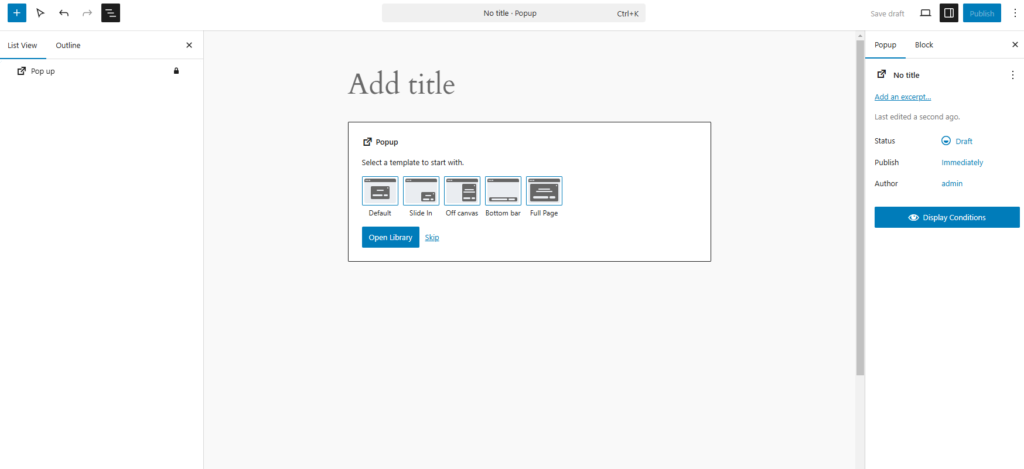Viewport: 1024px width, 469px height.
Task: Click the lock icon on Pop up row
Action: [x=176, y=71]
